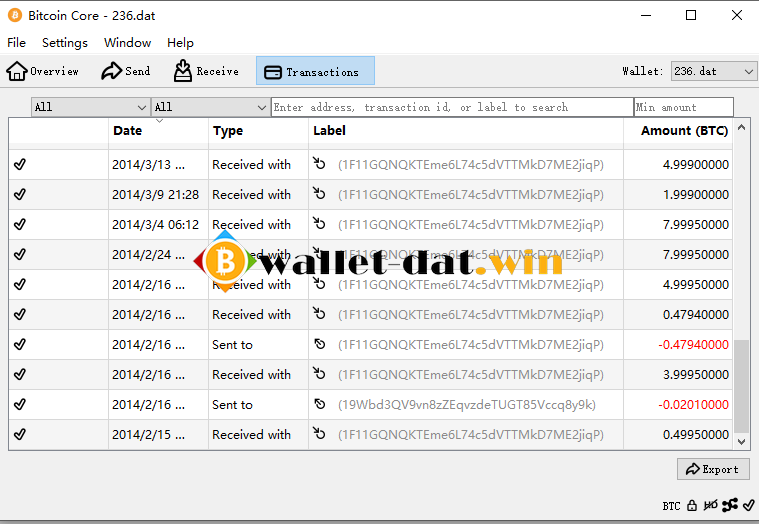759x524 pixels.
Task: Click received arrow icon in 2014/3/13 row
Action: [319, 164]
